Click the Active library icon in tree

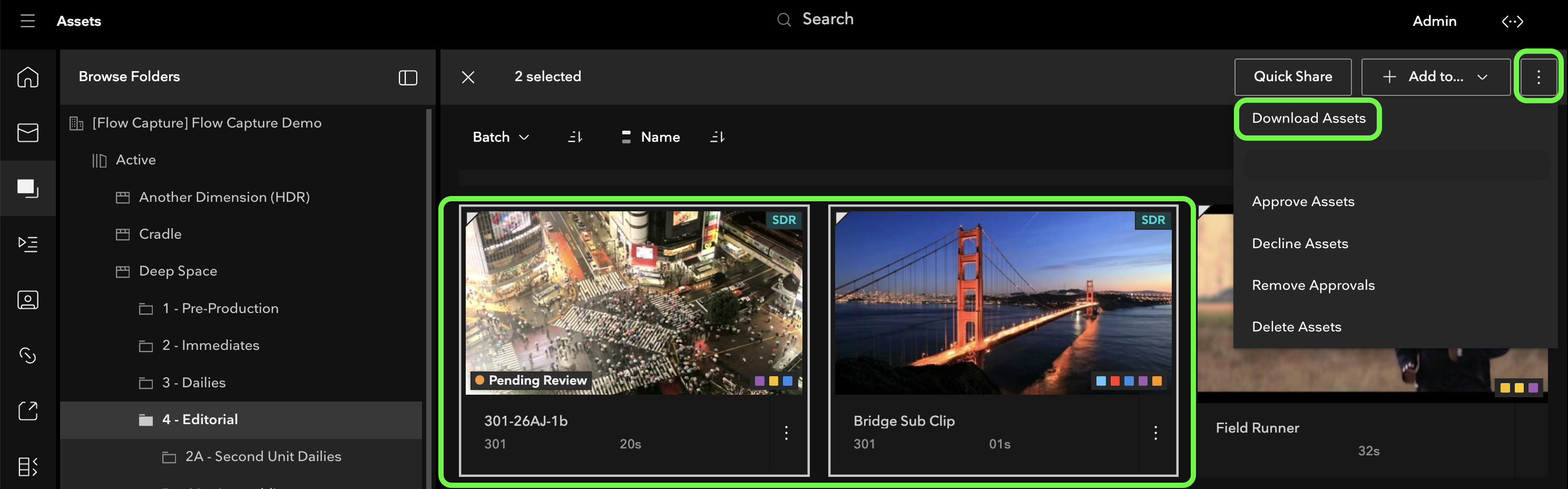[x=99, y=160]
